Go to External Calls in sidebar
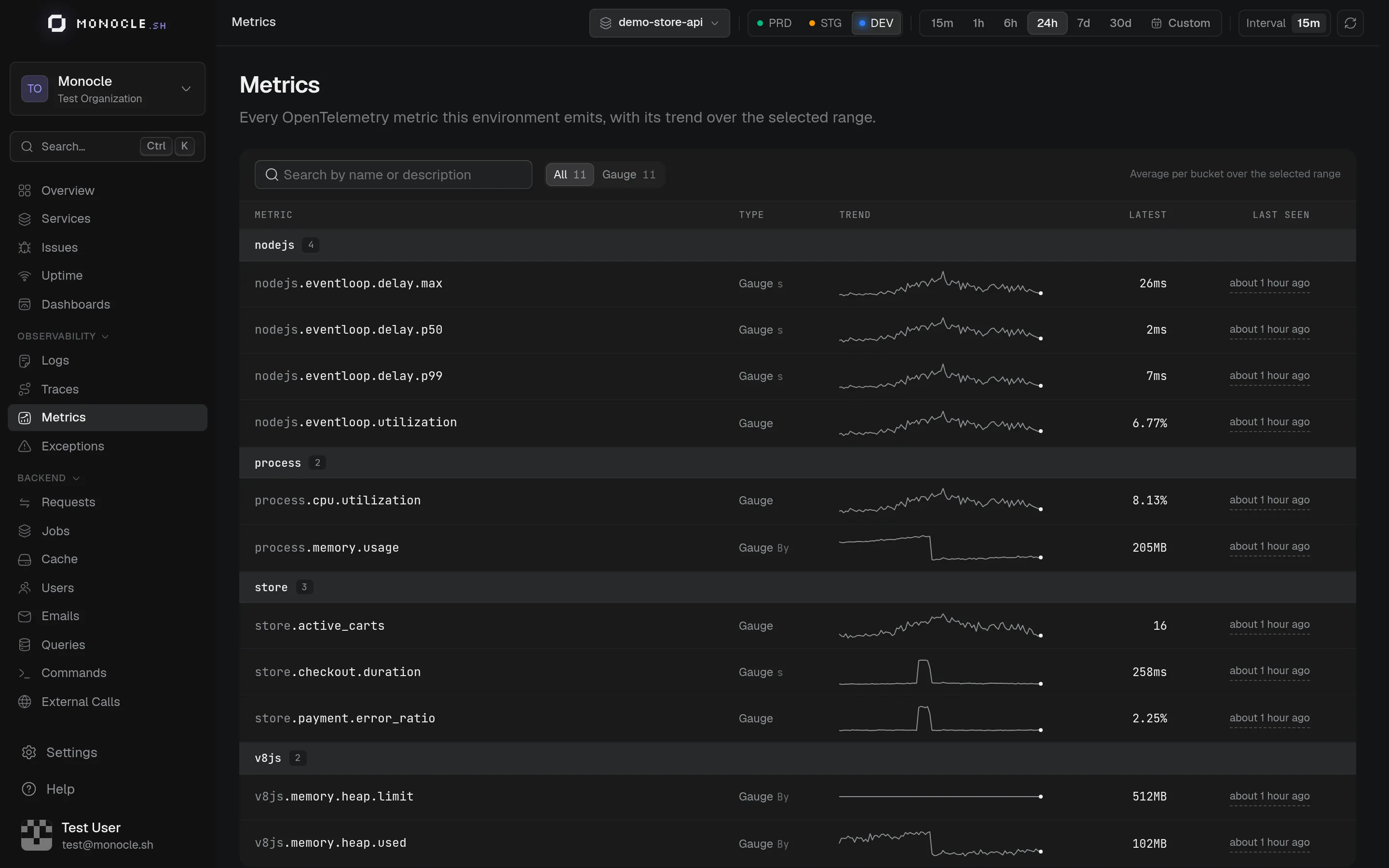Viewport: 1389px width, 868px height. coord(108,702)
